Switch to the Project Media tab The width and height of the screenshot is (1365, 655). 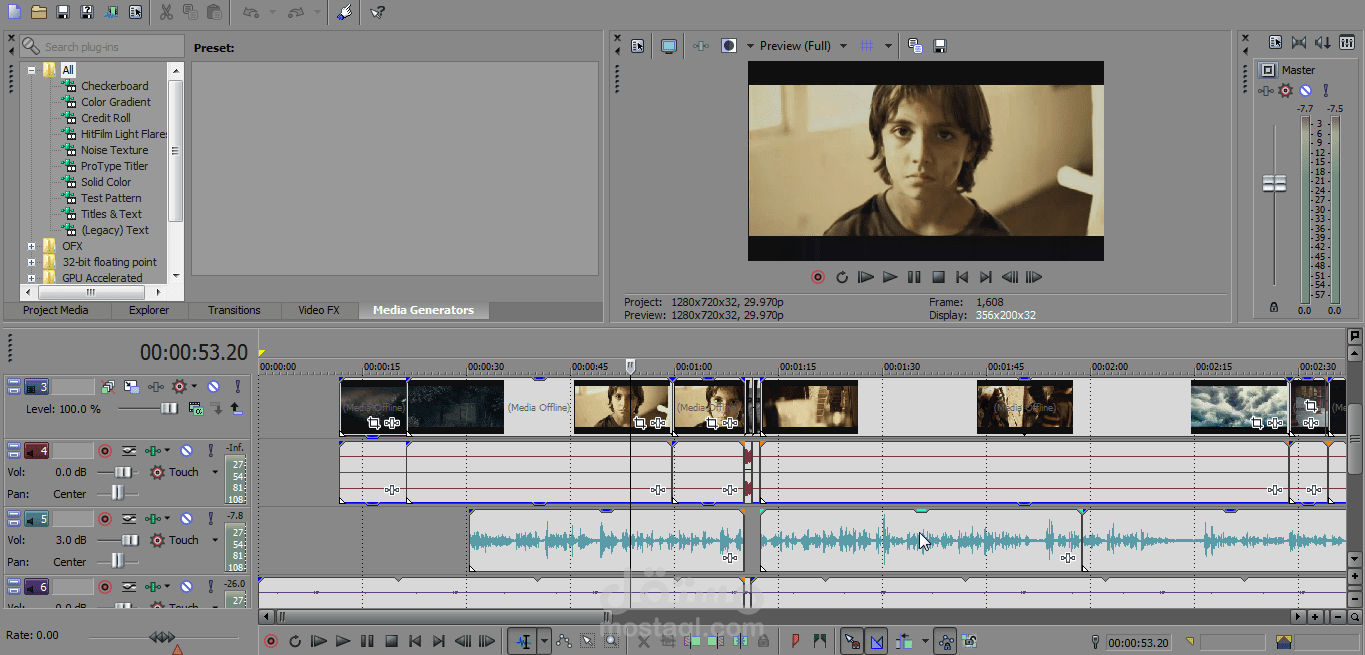pyautogui.click(x=56, y=310)
